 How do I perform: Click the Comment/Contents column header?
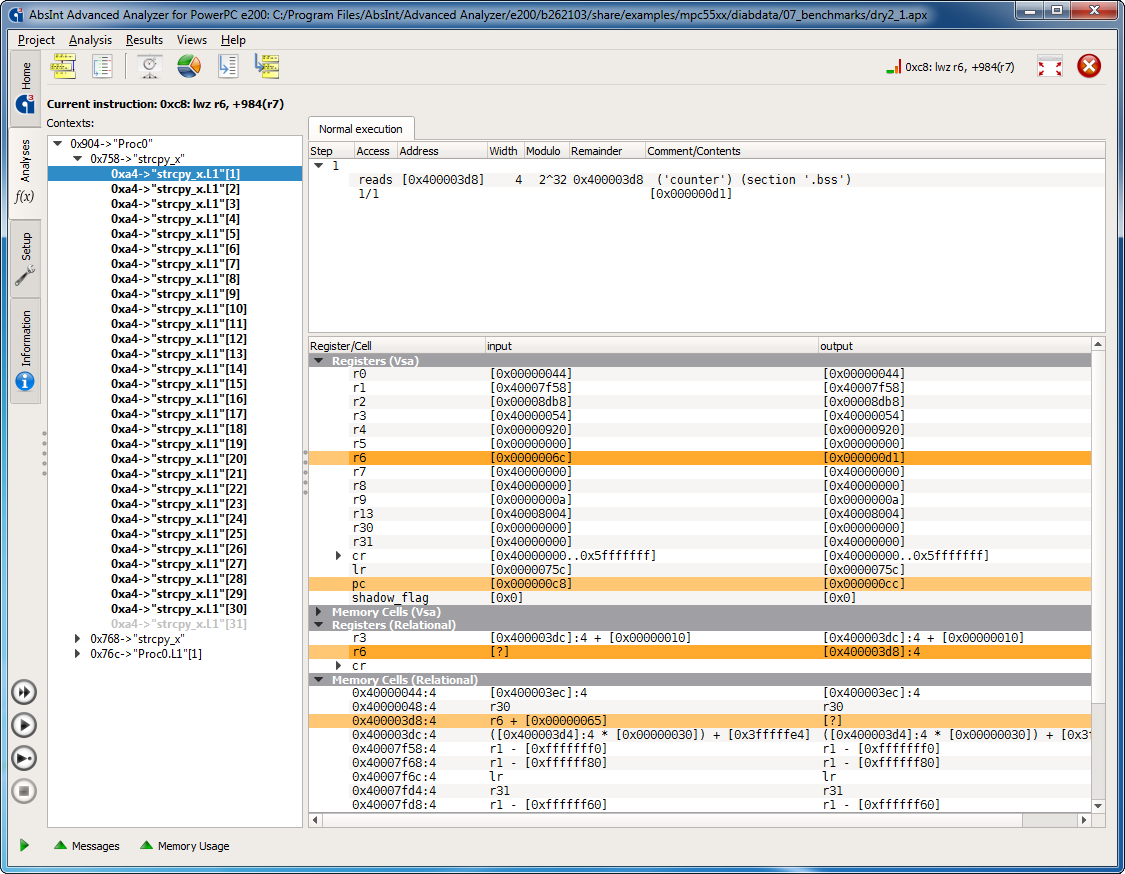693,151
